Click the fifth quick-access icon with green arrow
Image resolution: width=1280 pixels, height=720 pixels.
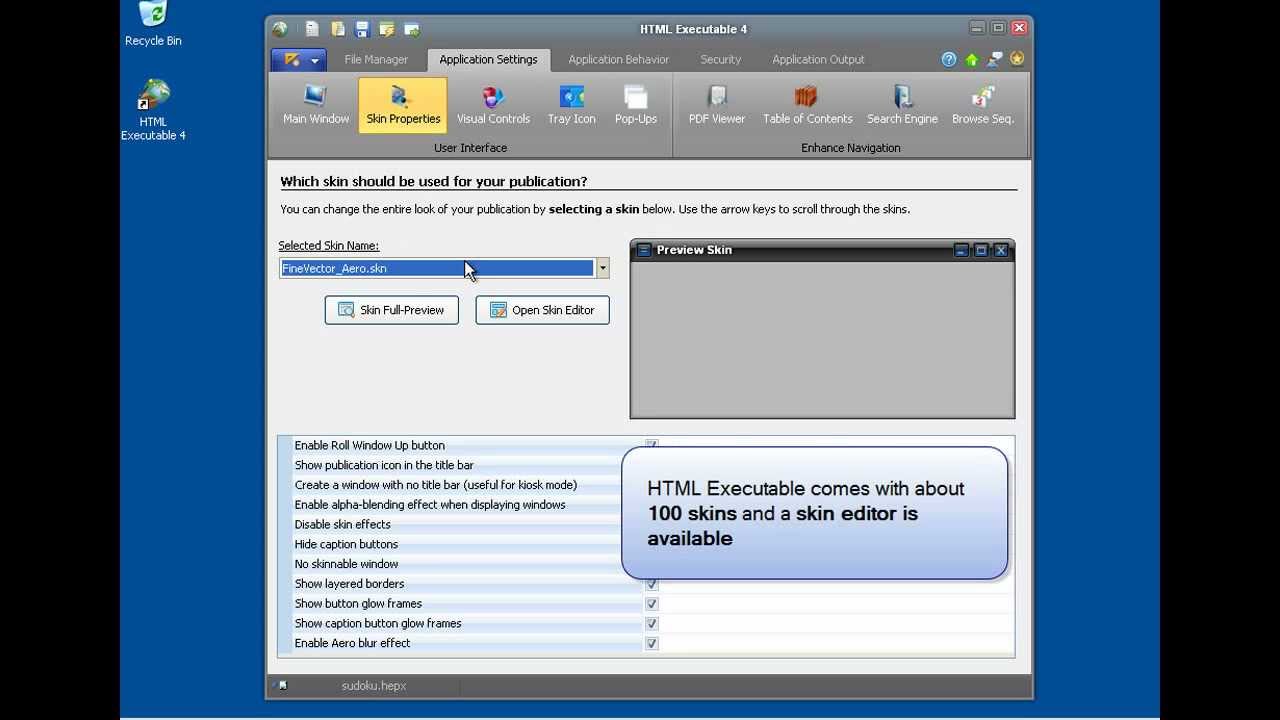pyautogui.click(x=411, y=29)
